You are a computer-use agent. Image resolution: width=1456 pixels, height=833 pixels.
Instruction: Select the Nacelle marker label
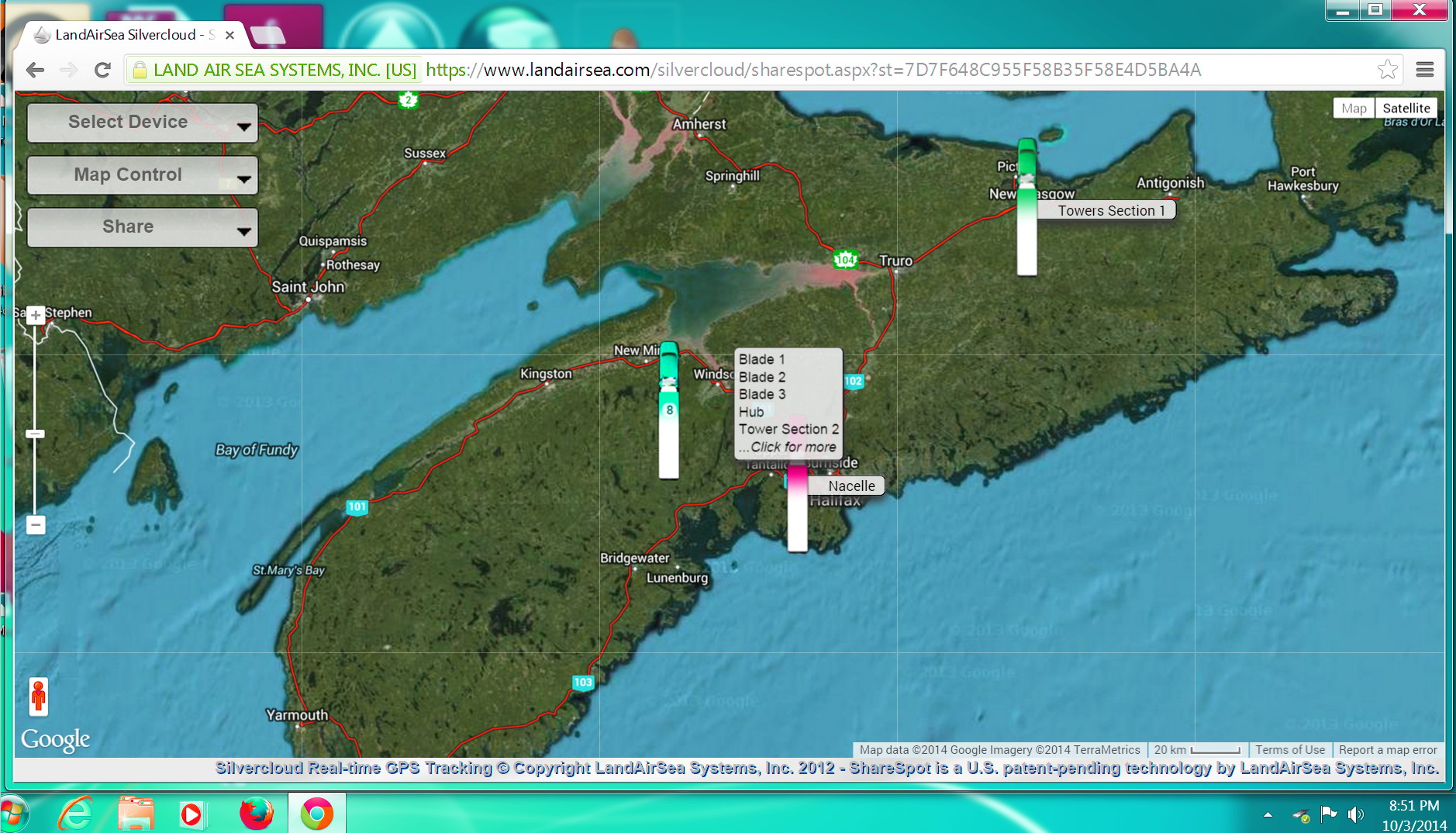coord(846,486)
